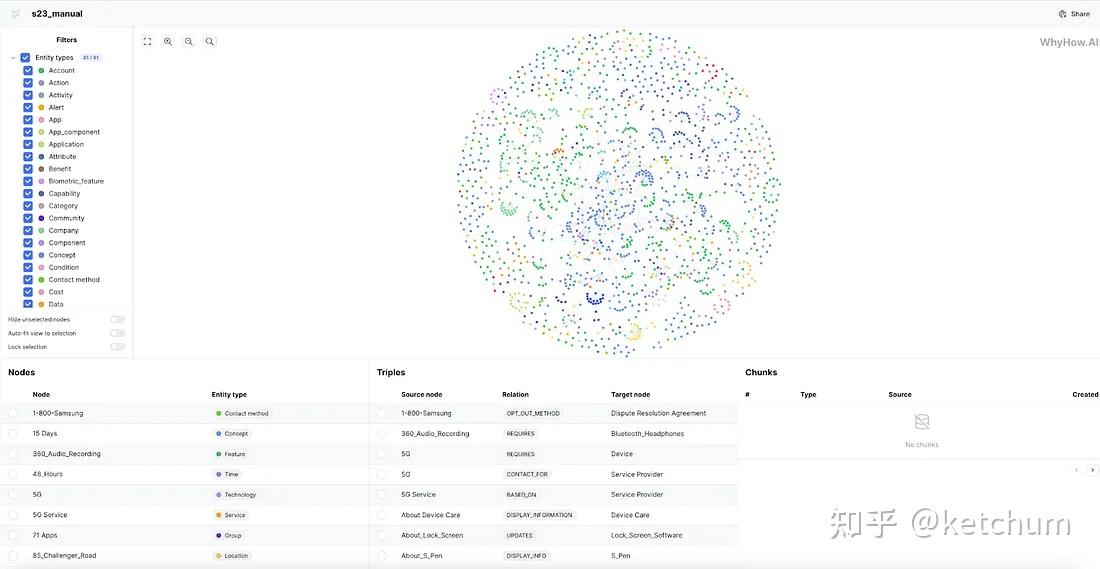The image size is (1100, 569).
Task: Toggle Hide unselected nodes switch
Action: [117, 319]
